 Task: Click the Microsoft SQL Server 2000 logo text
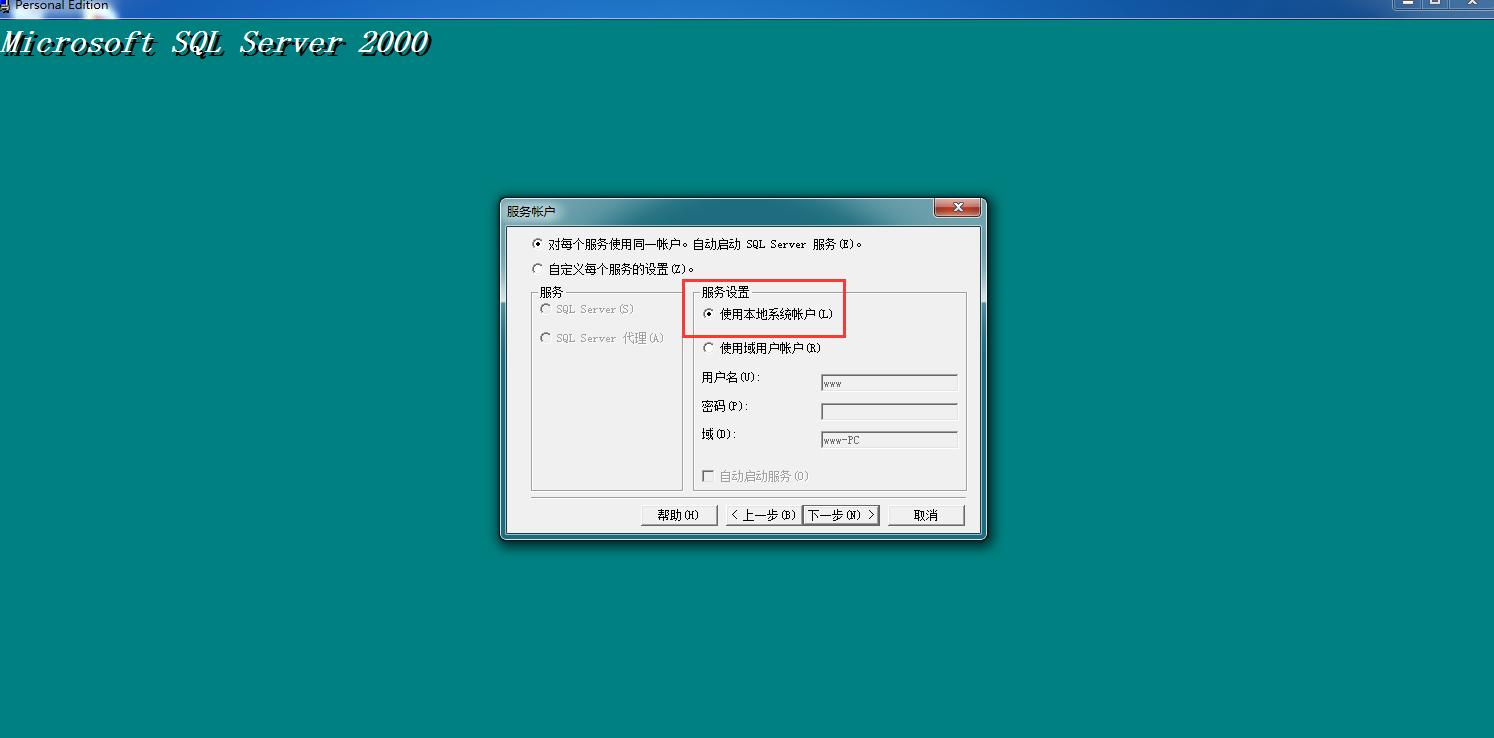point(216,42)
